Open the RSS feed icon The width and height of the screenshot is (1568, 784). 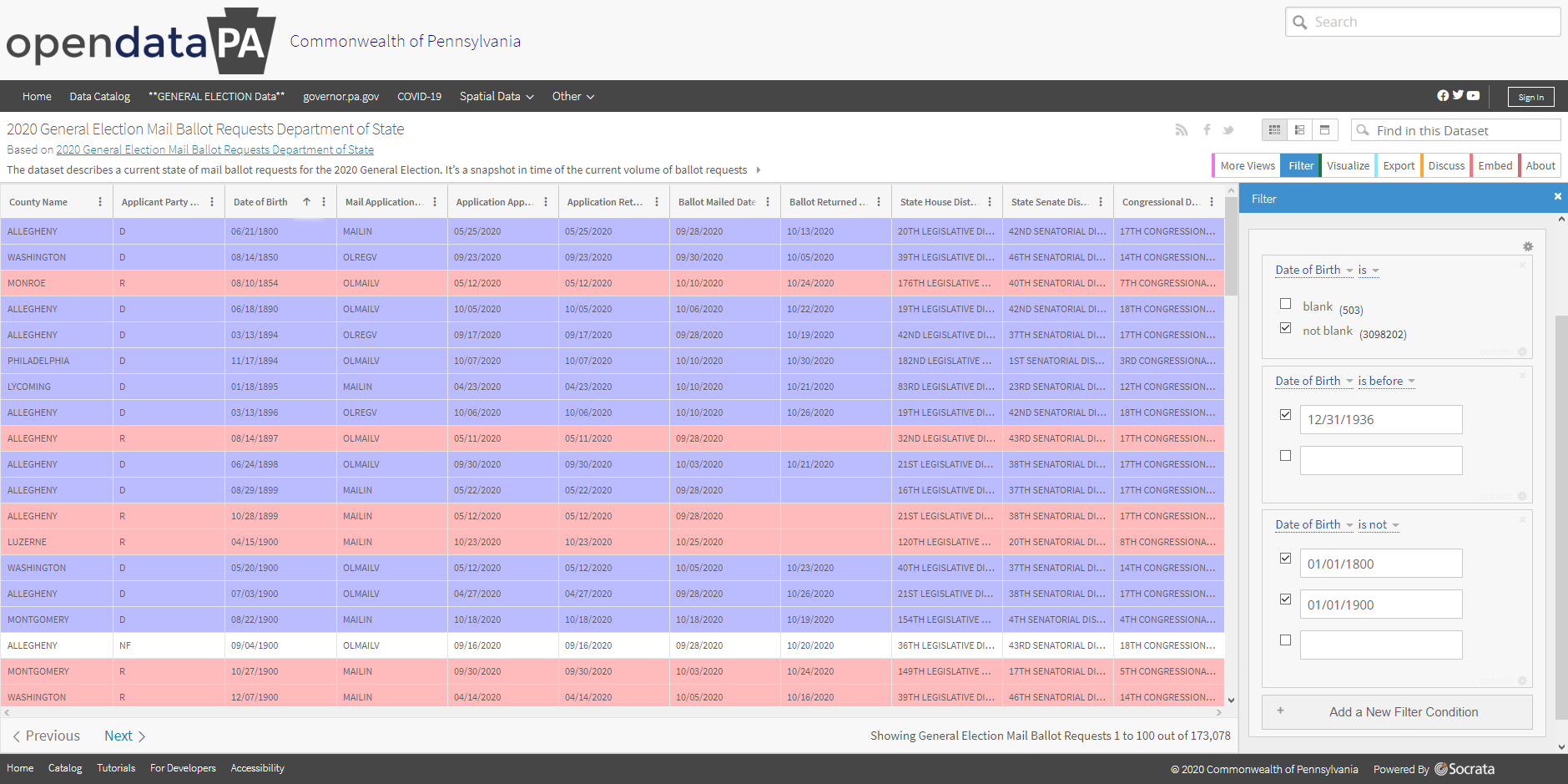[x=1182, y=130]
